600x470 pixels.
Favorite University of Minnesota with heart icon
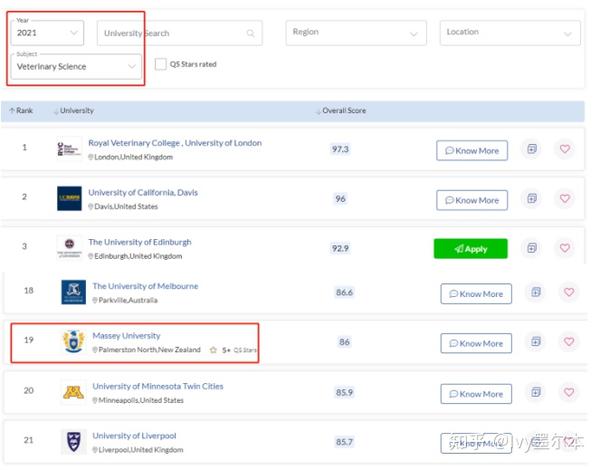pyautogui.click(x=569, y=392)
